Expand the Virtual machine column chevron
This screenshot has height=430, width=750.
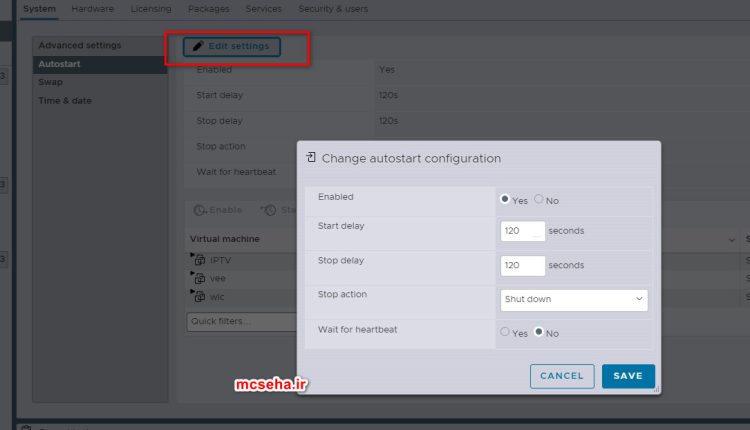[x=731, y=240]
